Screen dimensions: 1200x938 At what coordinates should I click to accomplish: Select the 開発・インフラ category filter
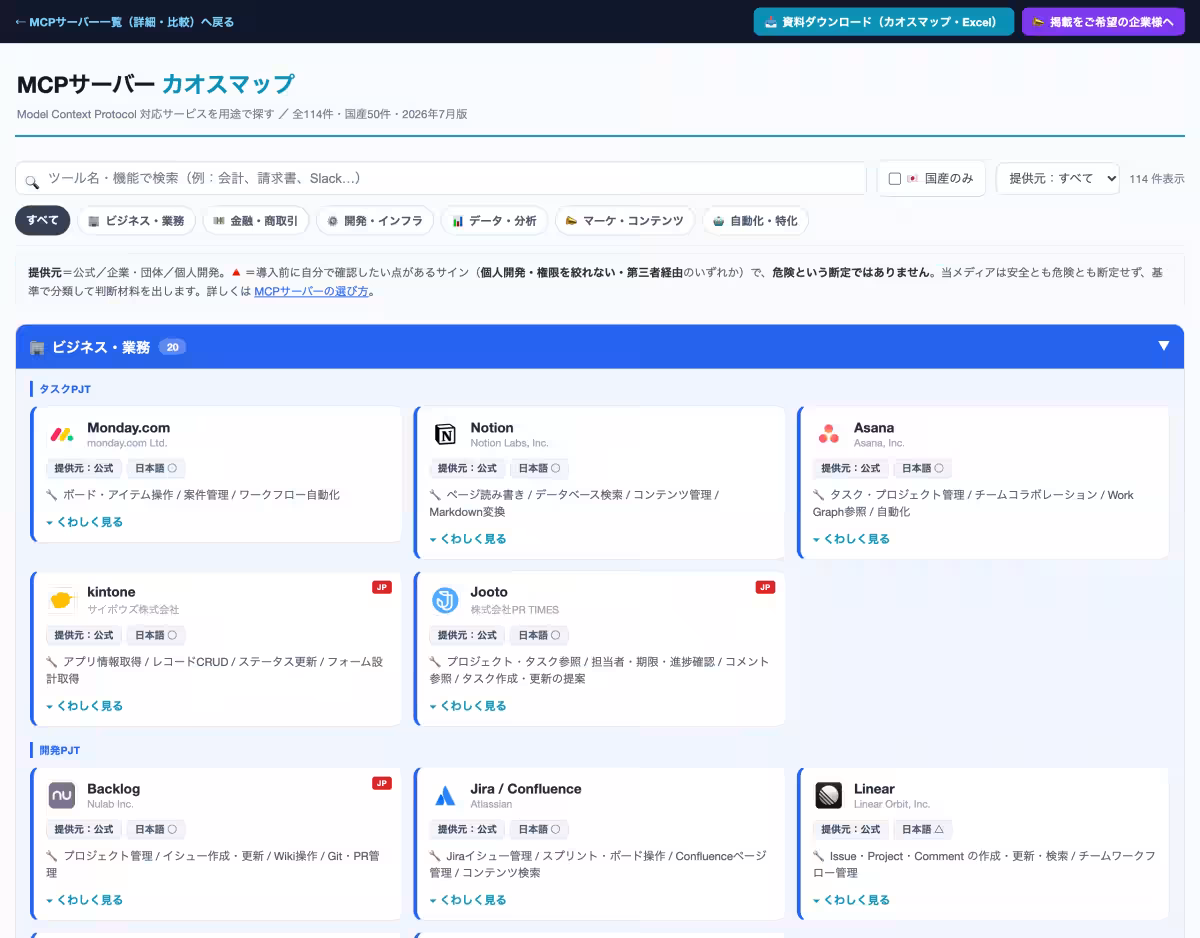coord(375,221)
